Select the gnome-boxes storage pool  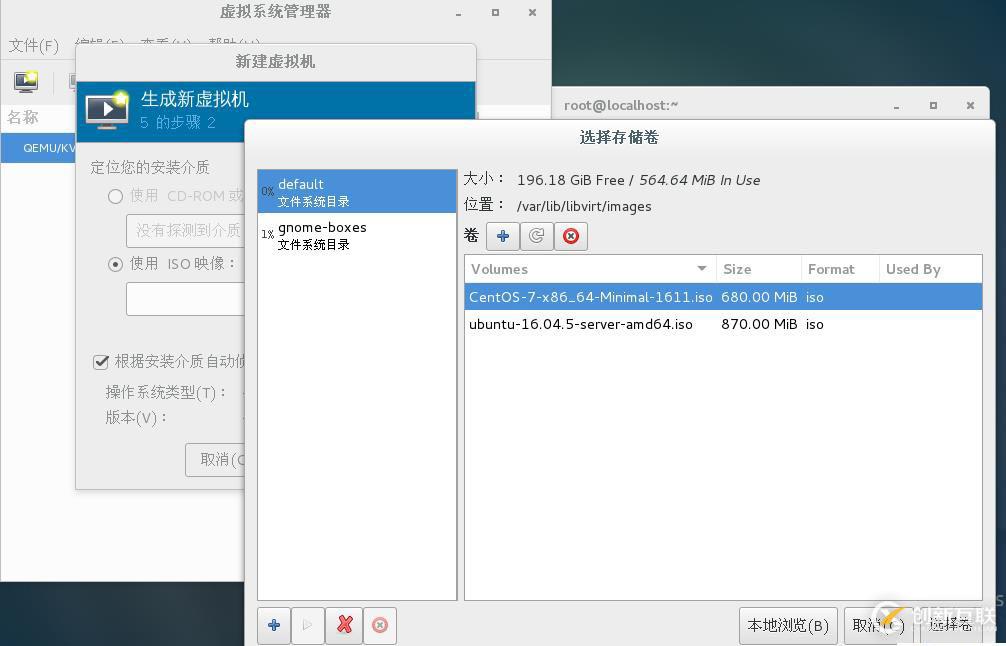click(357, 235)
